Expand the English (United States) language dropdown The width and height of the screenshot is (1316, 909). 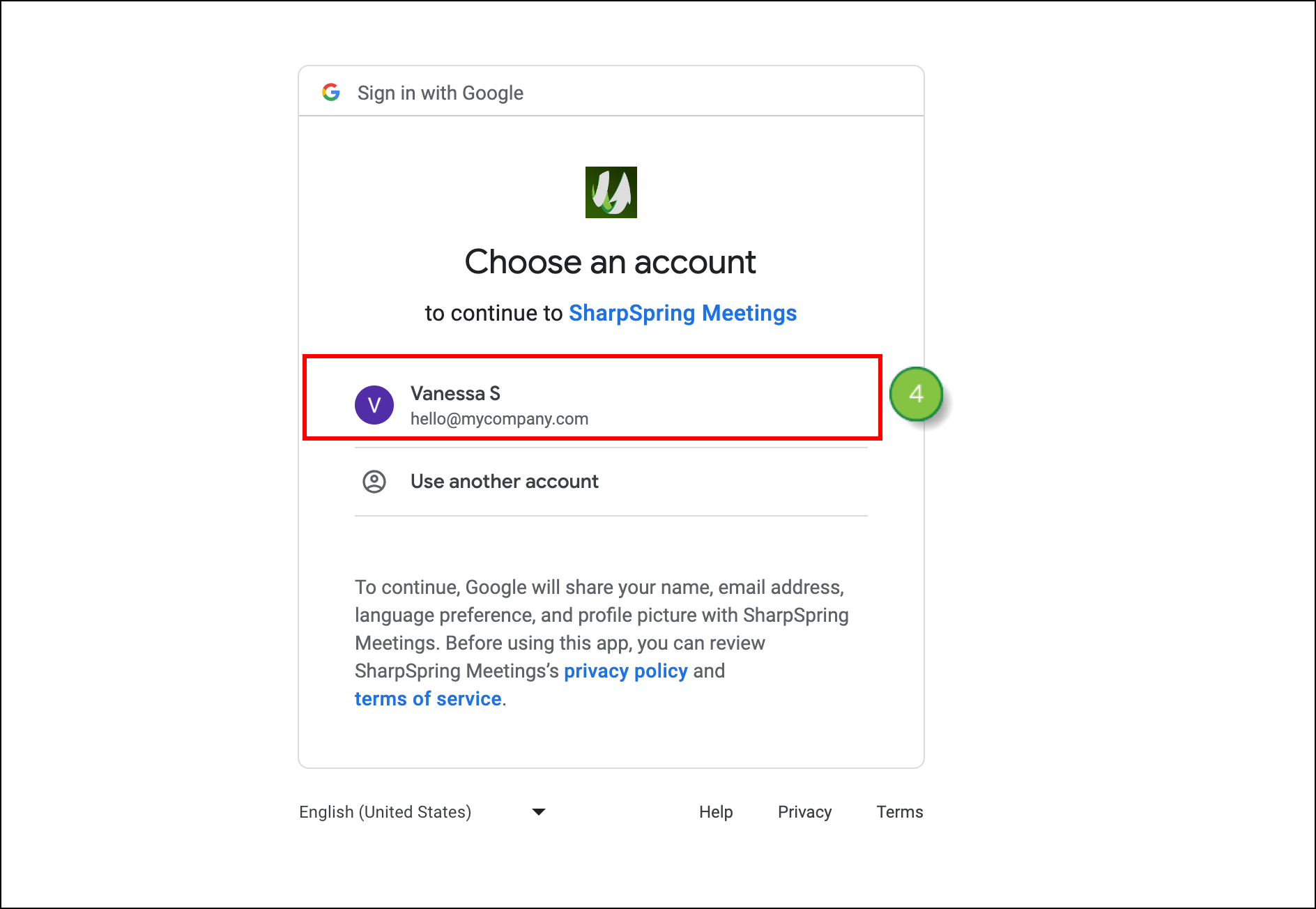click(x=423, y=812)
